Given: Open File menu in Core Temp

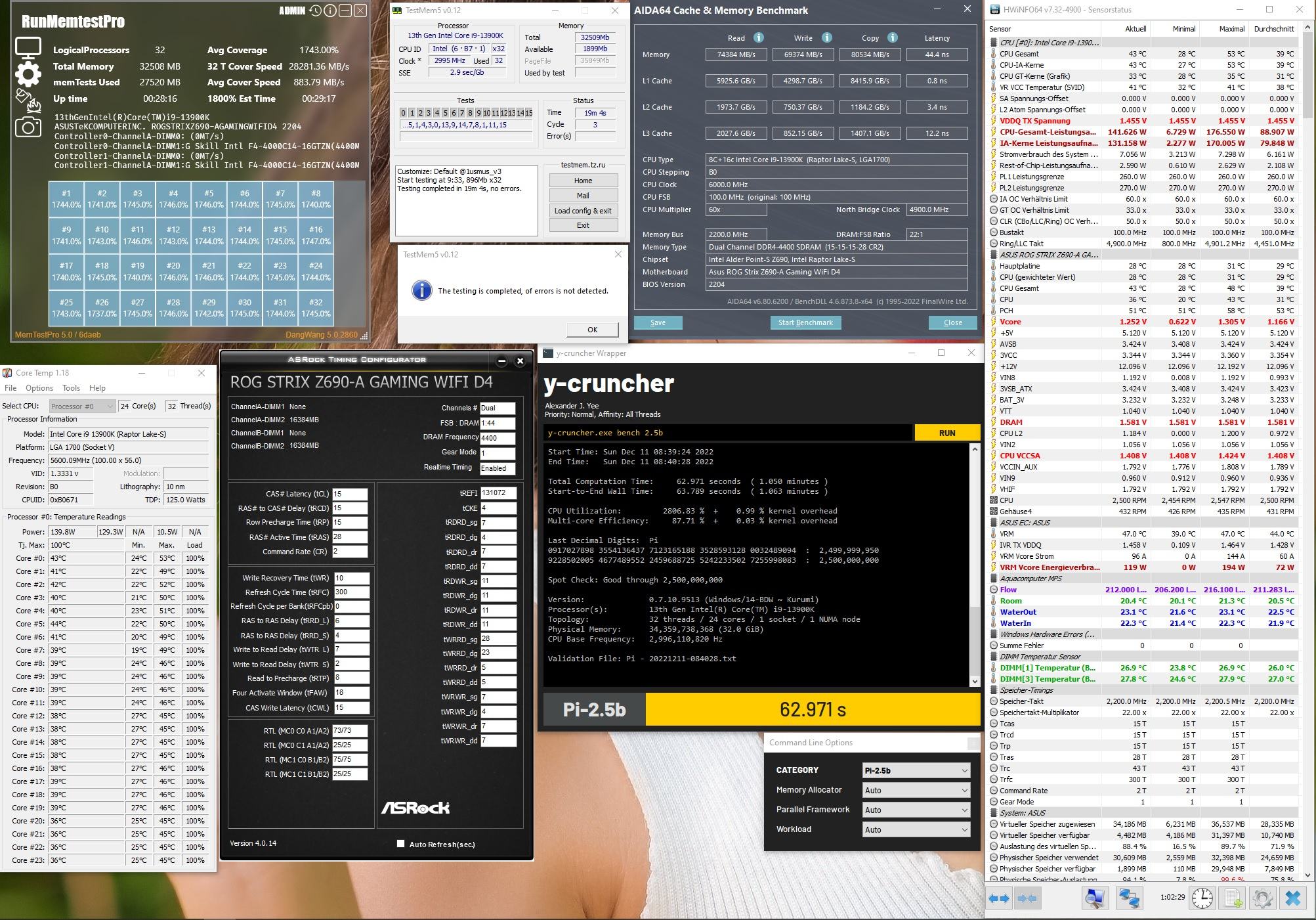Looking at the screenshot, I should (11, 388).
